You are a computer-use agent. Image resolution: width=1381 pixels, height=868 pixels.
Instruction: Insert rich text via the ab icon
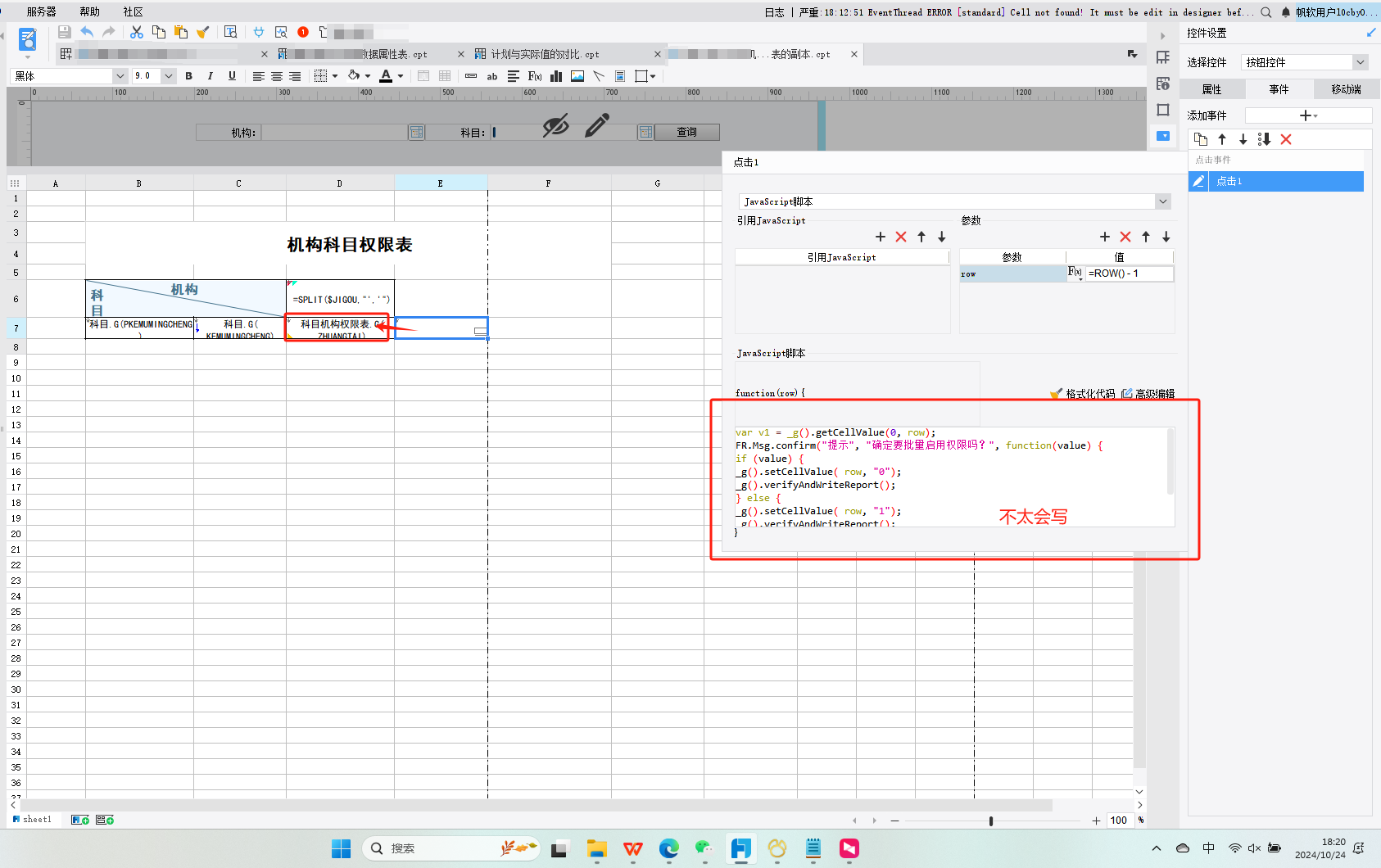point(492,76)
